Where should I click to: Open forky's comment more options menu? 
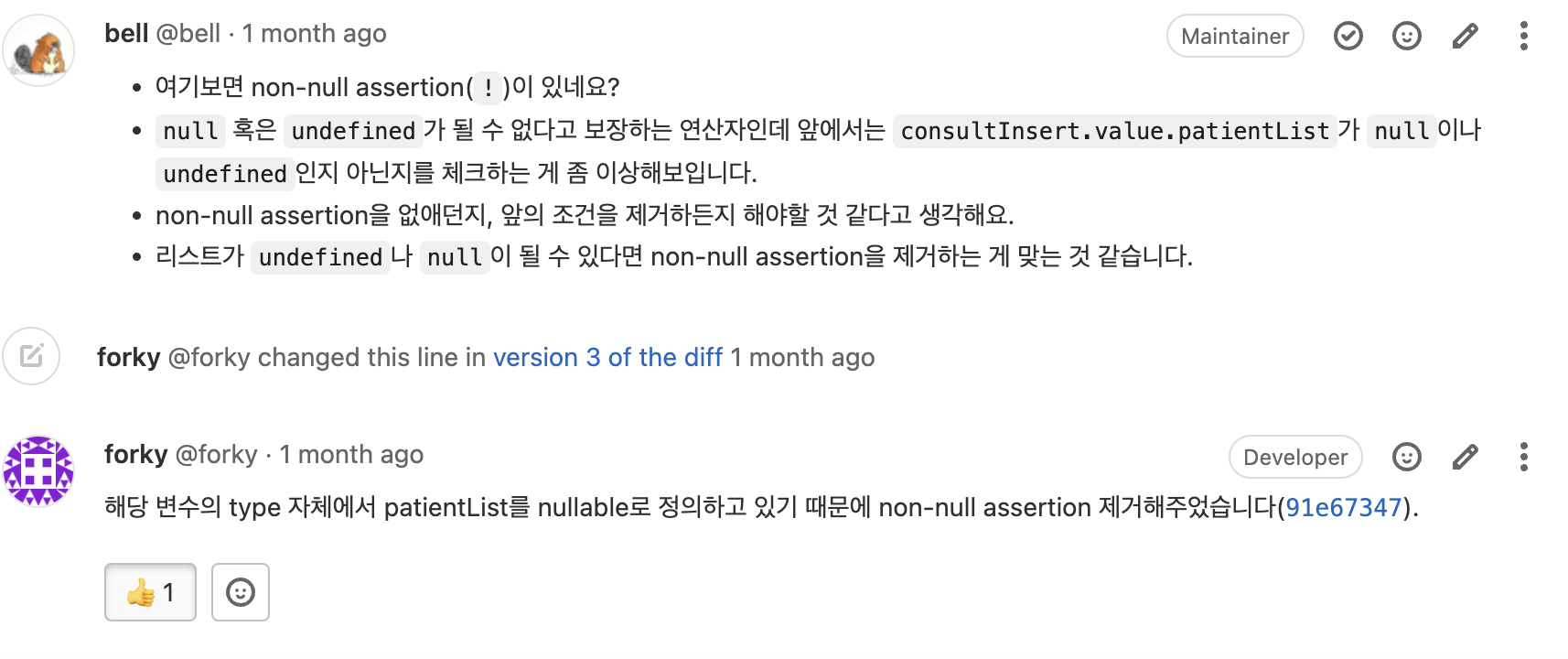(x=1523, y=457)
